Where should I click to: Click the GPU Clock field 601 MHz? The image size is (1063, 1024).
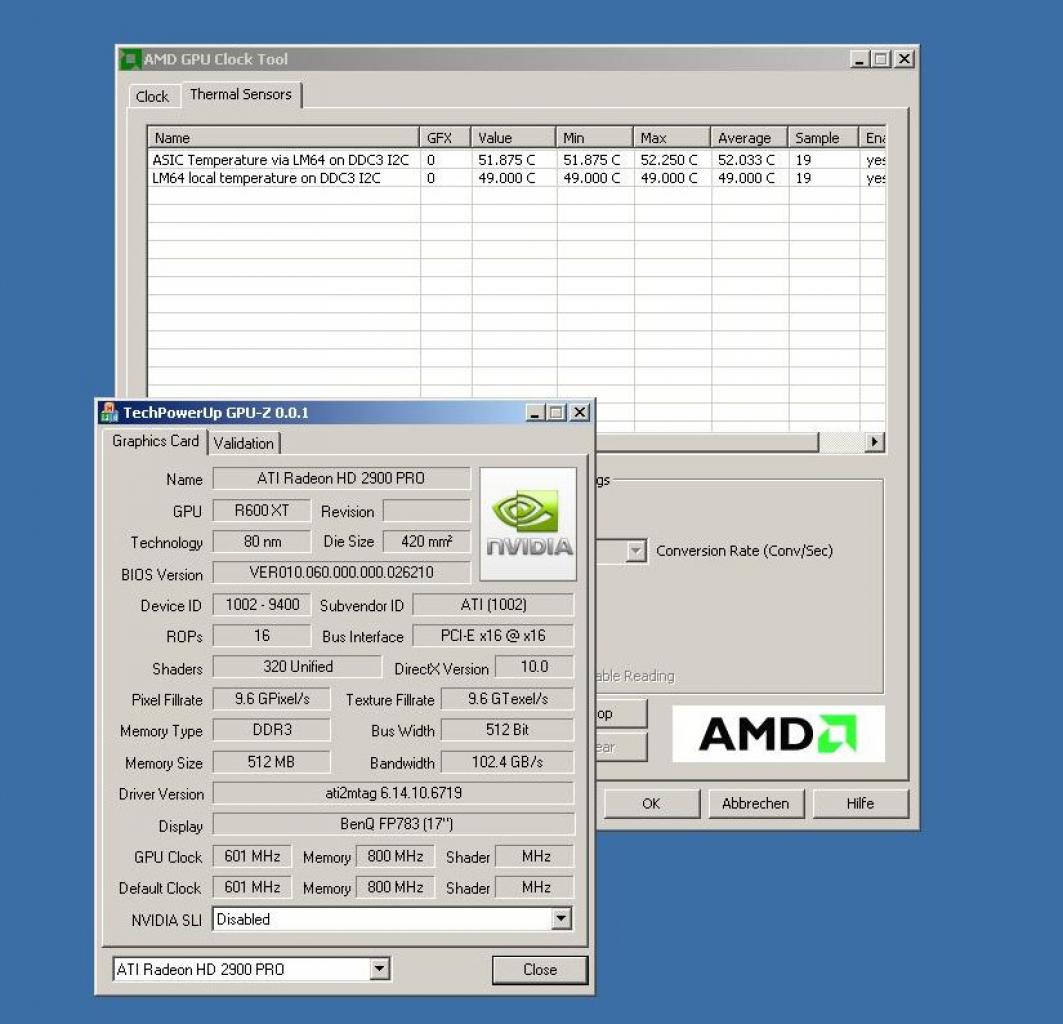[252, 856]
